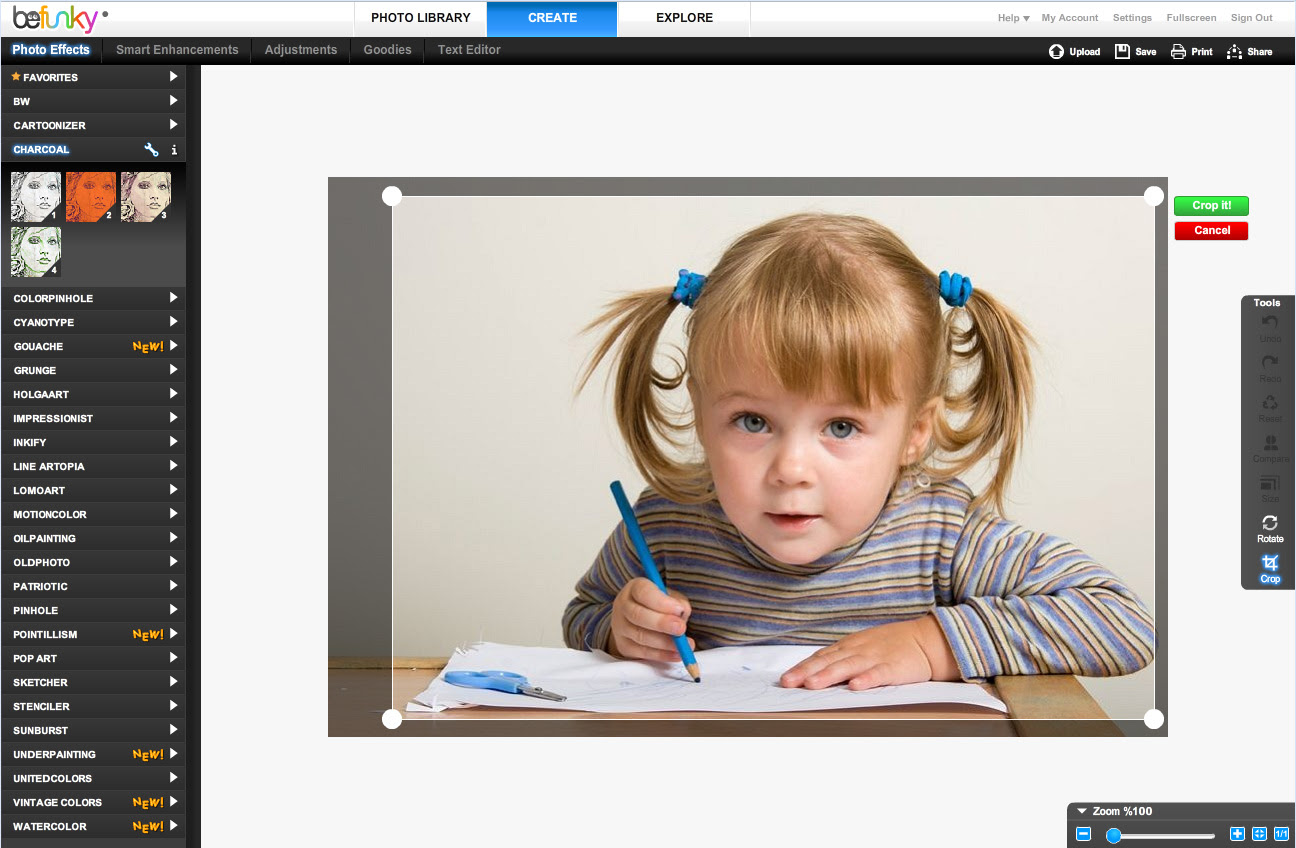Click the Save disk icon
Screen dimensions: 1296x848
coord(1122,51)
